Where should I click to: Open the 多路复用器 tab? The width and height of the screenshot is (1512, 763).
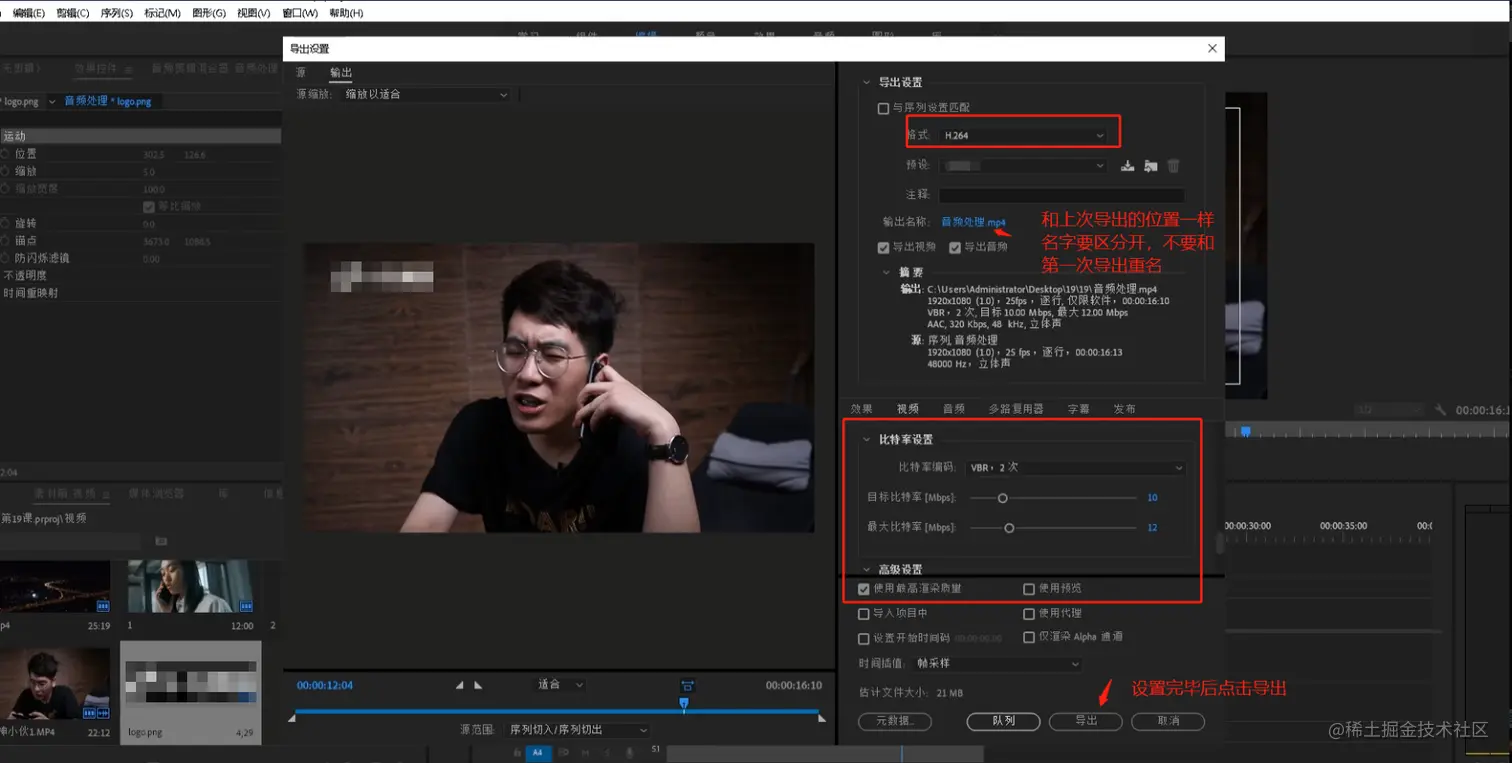pos(1016,409)
